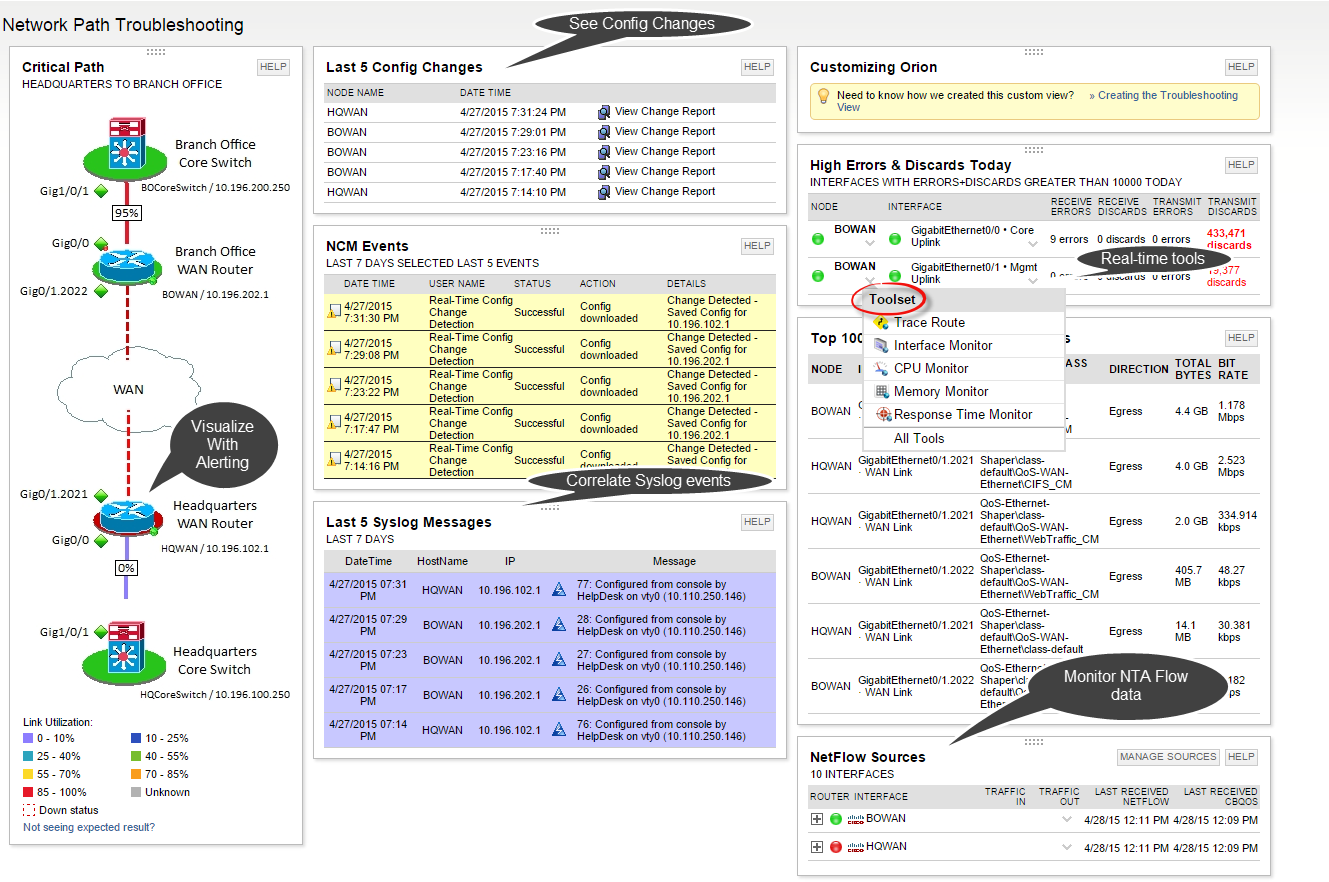Click syslog severity triangle for message 76
Image resolution: width=1329 pixels, height=882 pixels.
click(560, 730)
